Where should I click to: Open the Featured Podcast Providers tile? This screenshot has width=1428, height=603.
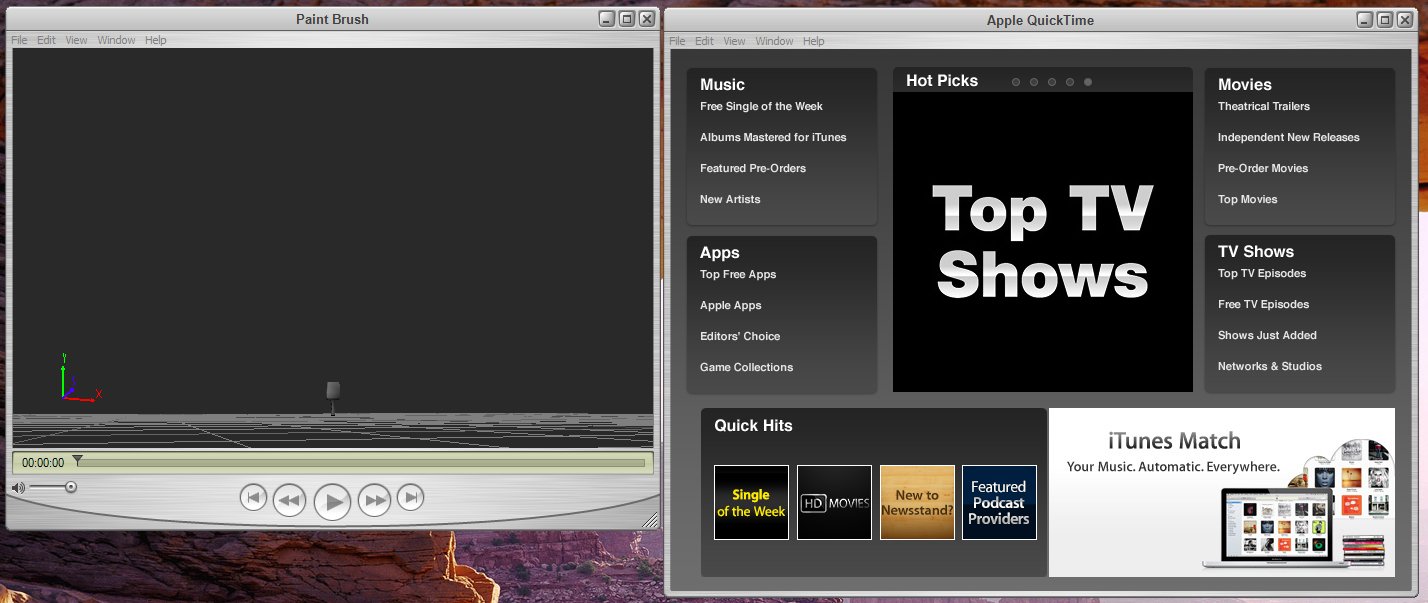999,502
